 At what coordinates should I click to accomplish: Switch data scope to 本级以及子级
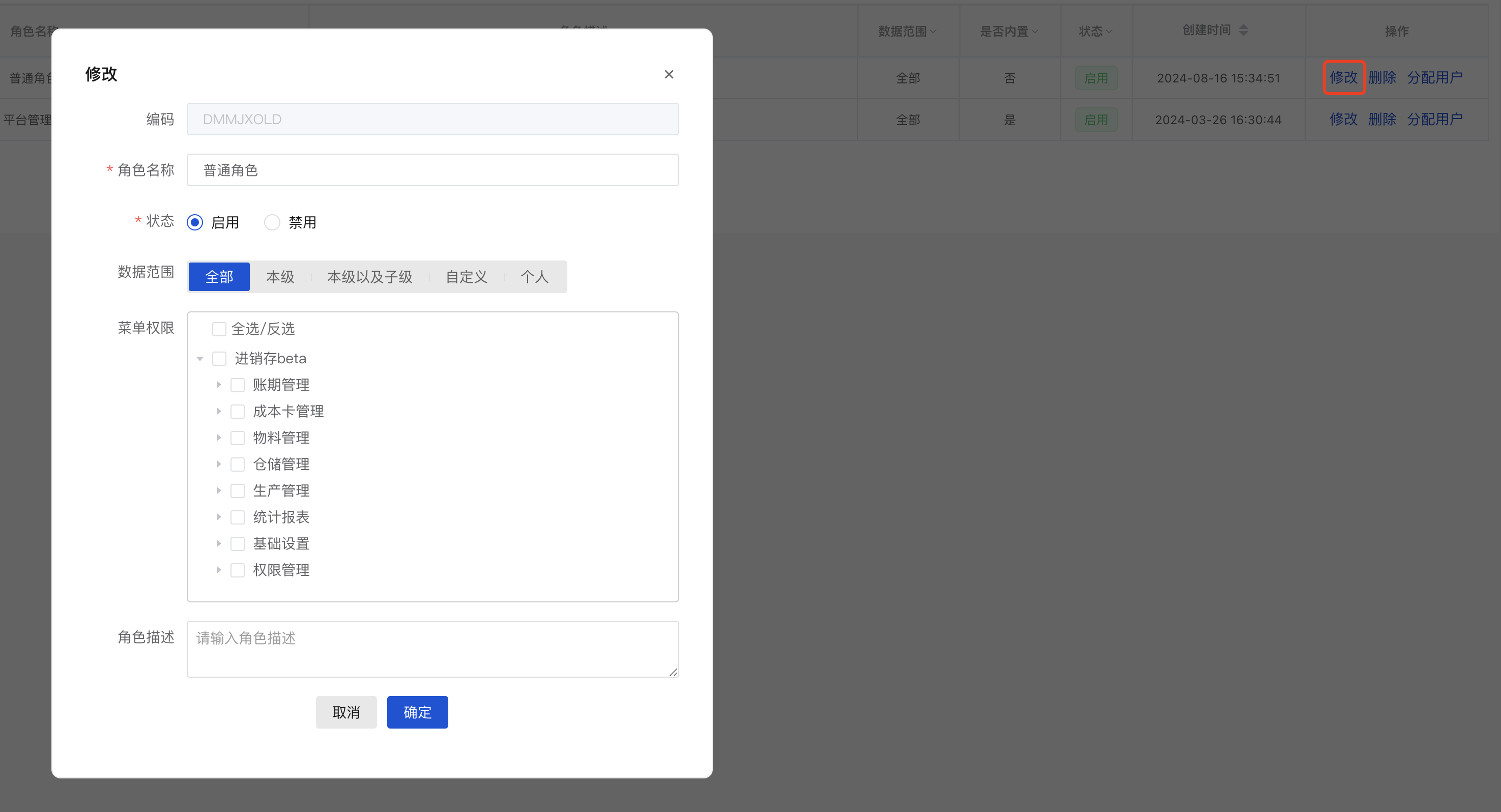coord(369,277)
